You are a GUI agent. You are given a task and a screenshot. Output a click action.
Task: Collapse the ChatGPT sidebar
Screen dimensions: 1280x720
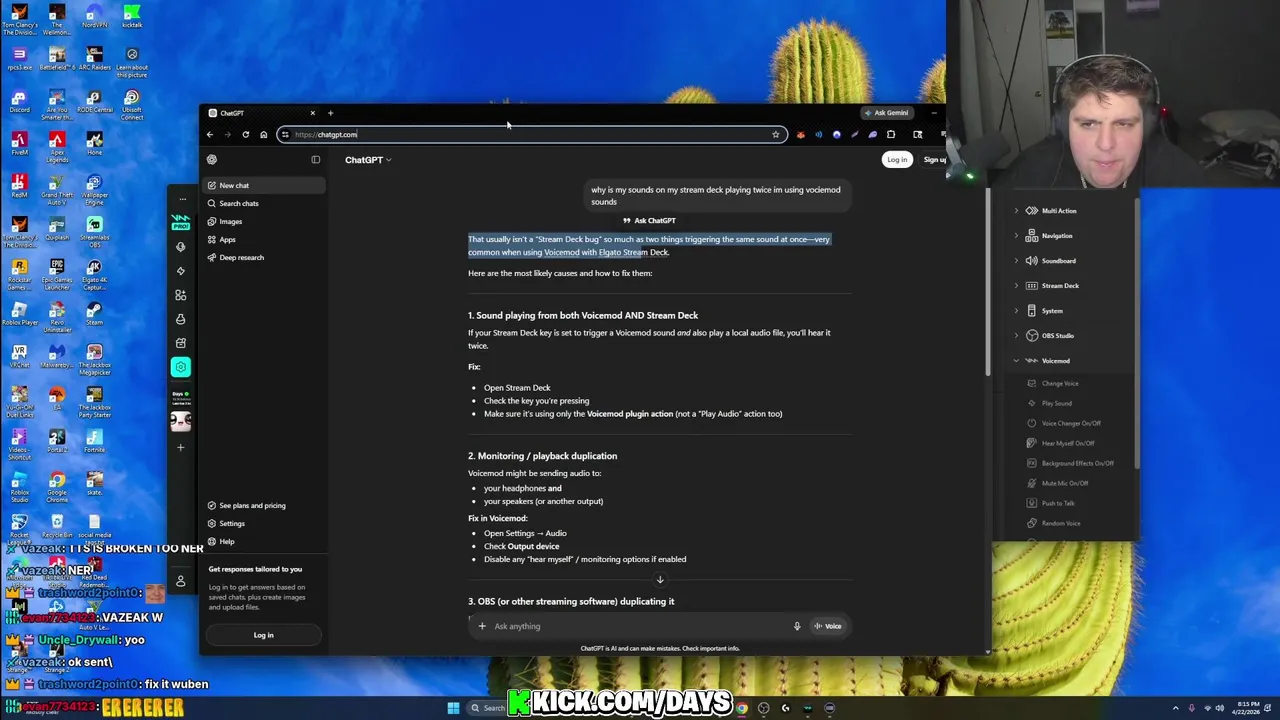click(315, 159)
